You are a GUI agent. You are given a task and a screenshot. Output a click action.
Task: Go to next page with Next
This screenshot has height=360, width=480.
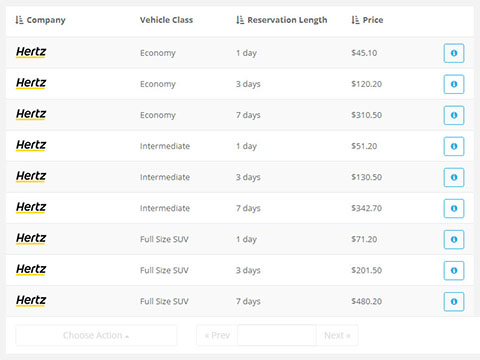pyautogui.click(x=337, y=335)
